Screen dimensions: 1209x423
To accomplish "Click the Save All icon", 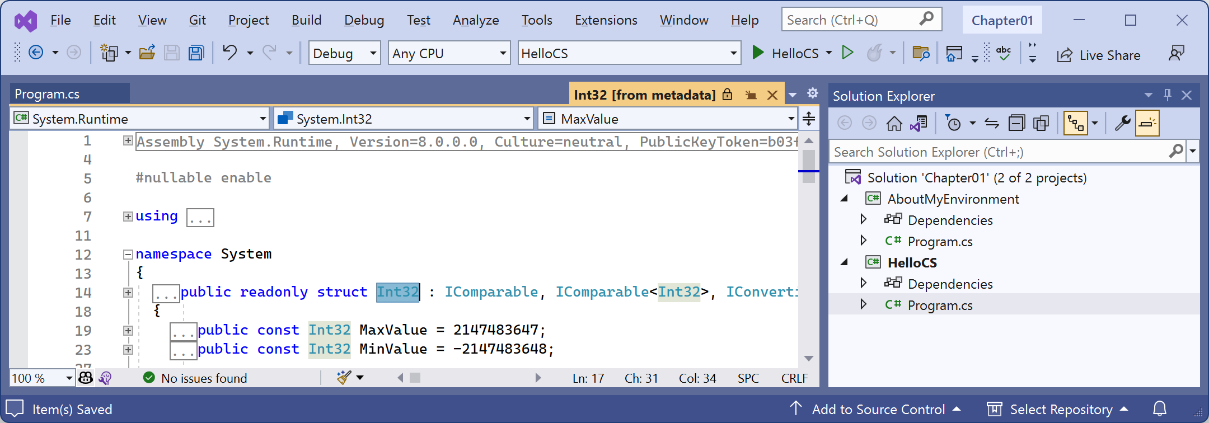I will click(x=196, y=53).
